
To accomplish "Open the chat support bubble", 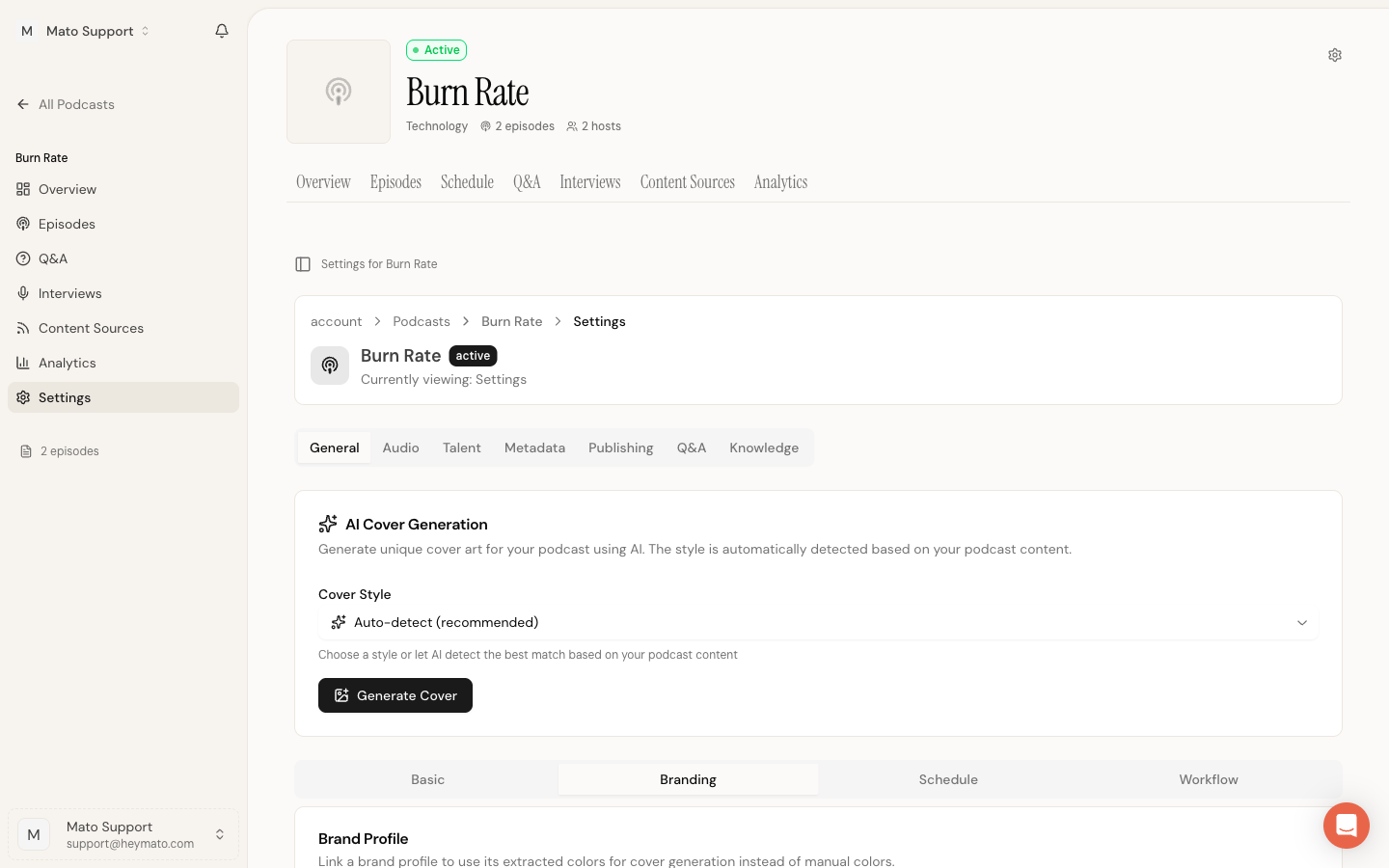I will click(x=1347, y=826).
